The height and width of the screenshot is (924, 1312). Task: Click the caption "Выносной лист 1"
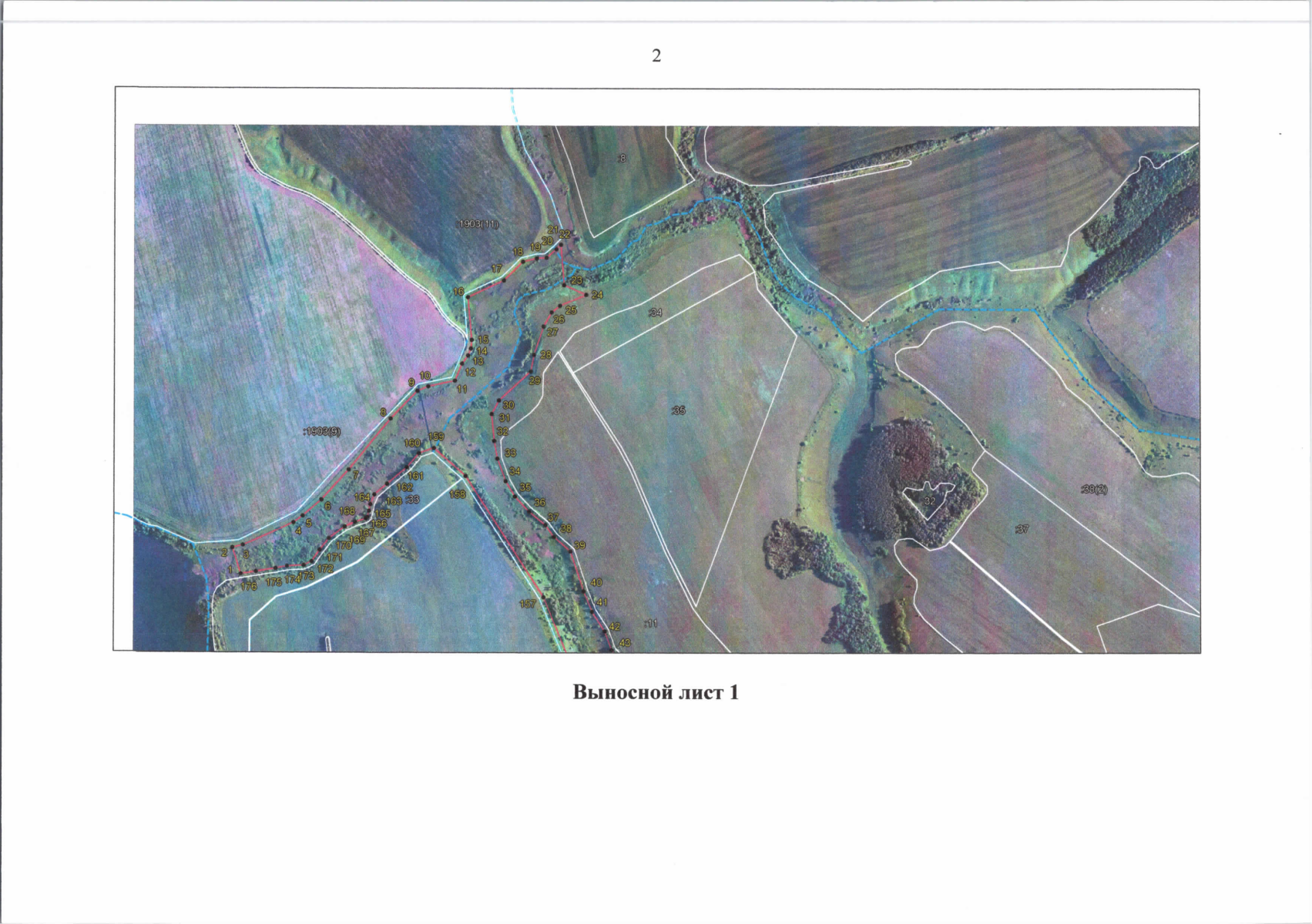pos(656,692)
